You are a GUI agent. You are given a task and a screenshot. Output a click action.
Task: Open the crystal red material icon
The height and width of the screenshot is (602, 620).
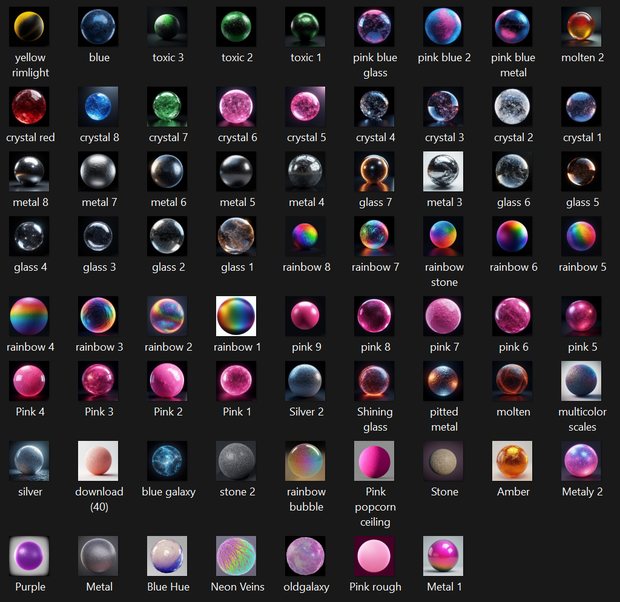coord(29,106)
